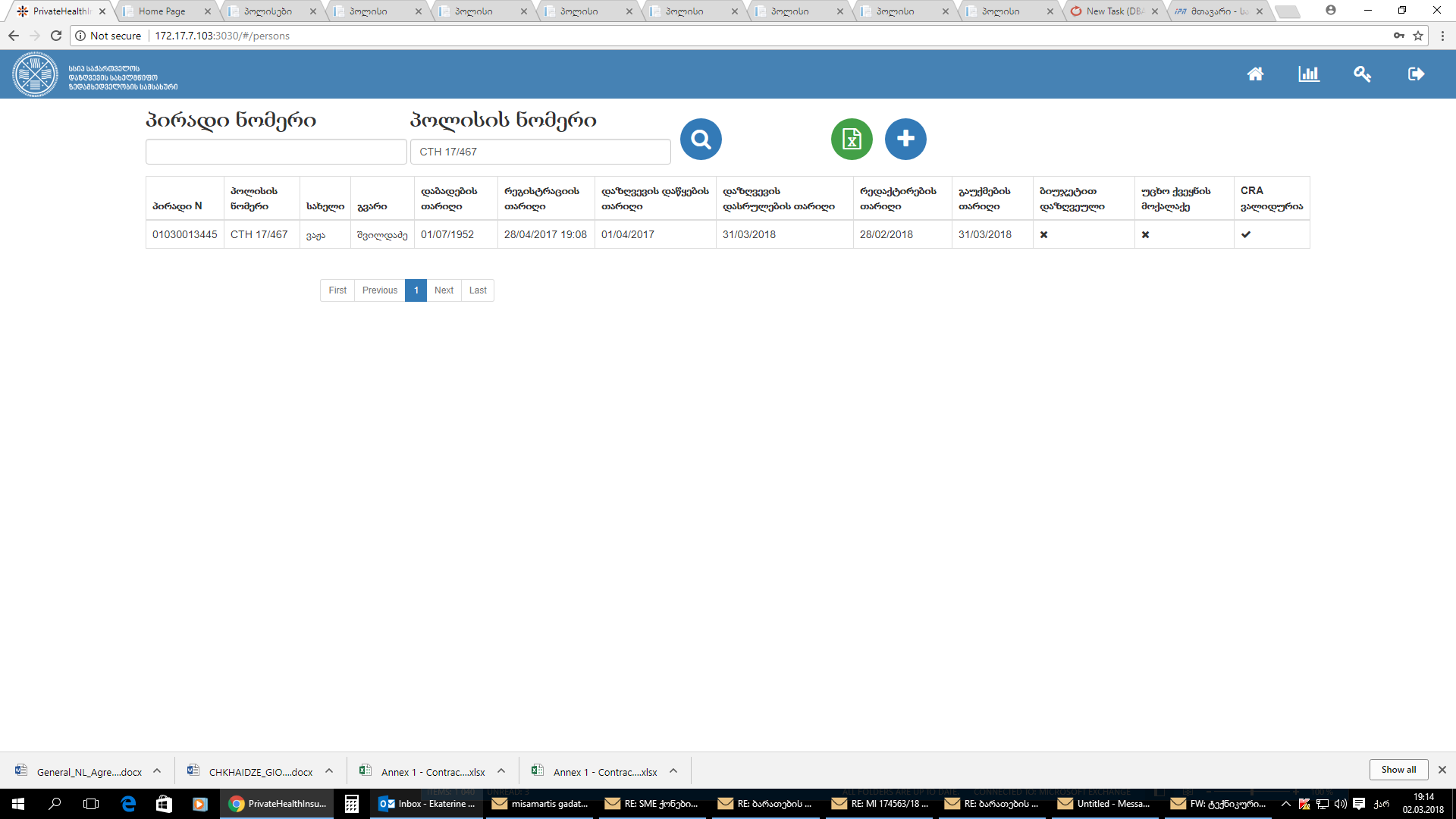
Task: Click the green Excel export button
Action: 852,140
